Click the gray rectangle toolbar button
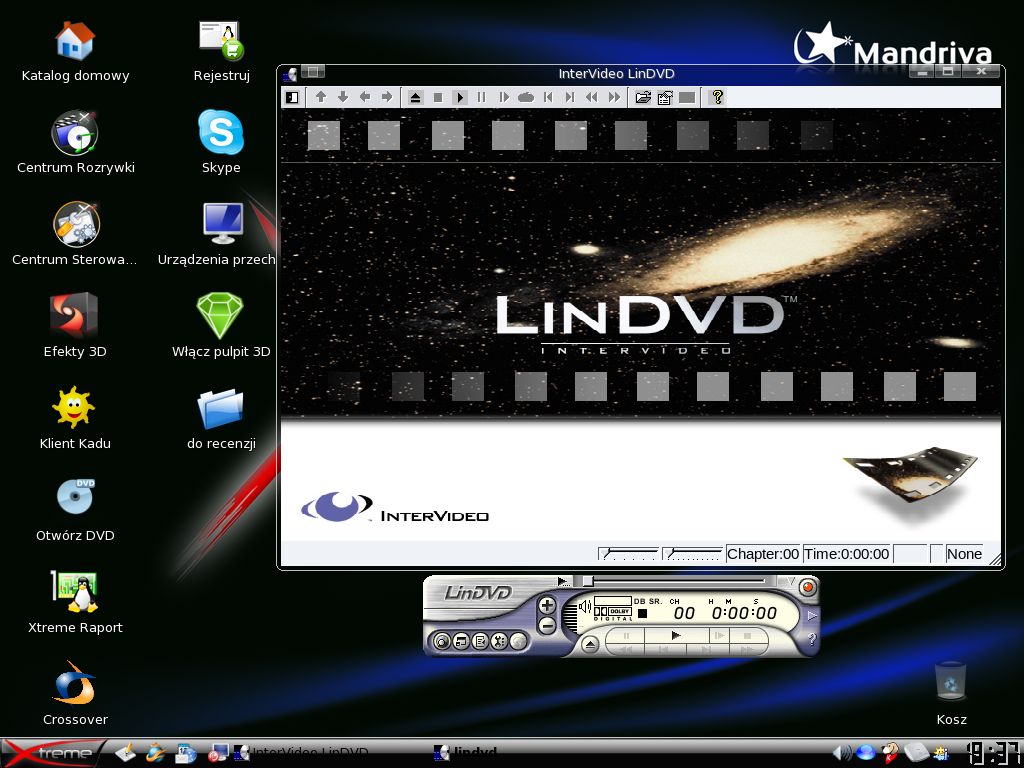Image resolution: width=1024 pixels, height=768 pixels. tap(687, 97)
